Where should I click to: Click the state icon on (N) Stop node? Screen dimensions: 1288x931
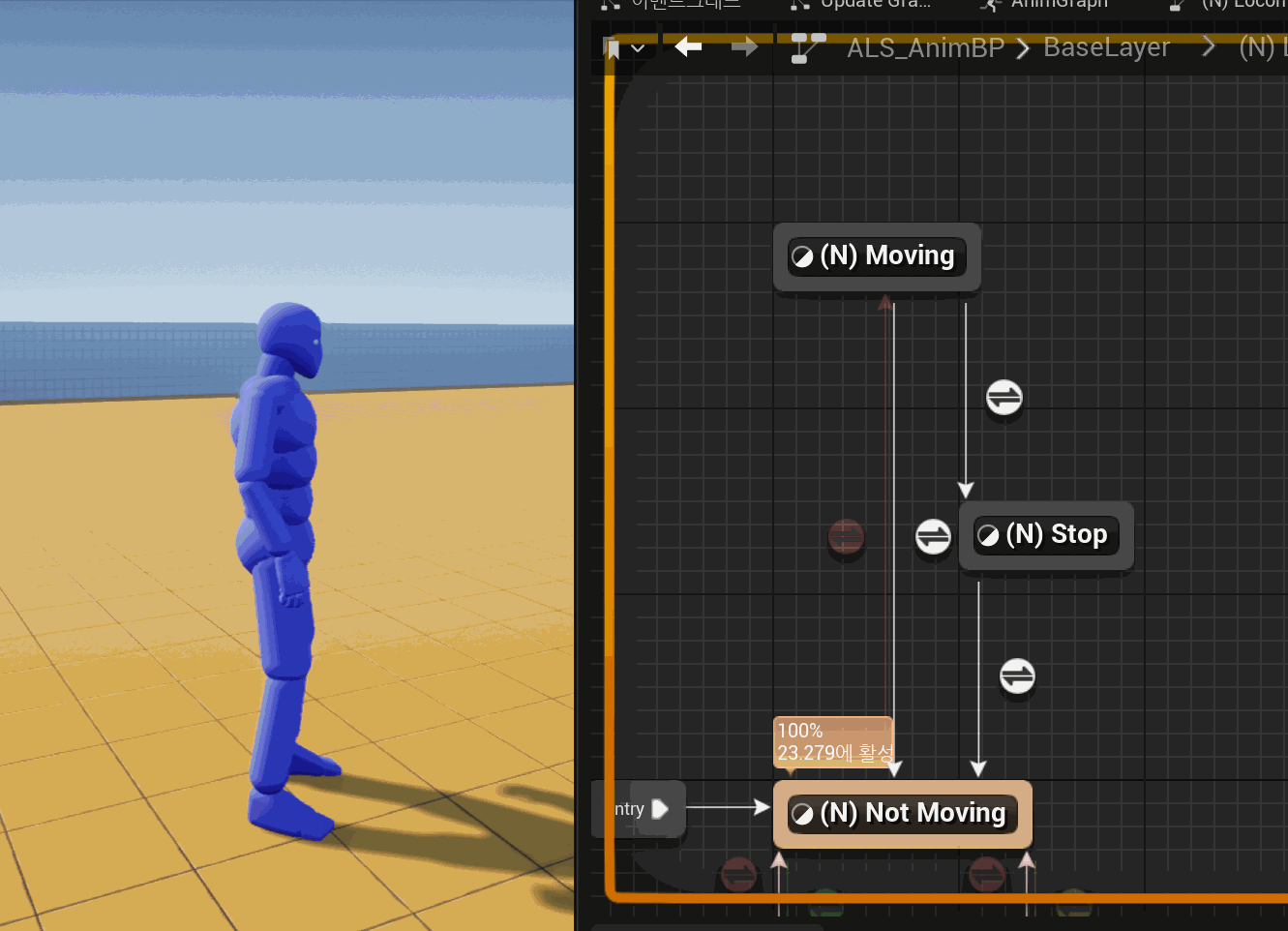pos(988,535)
